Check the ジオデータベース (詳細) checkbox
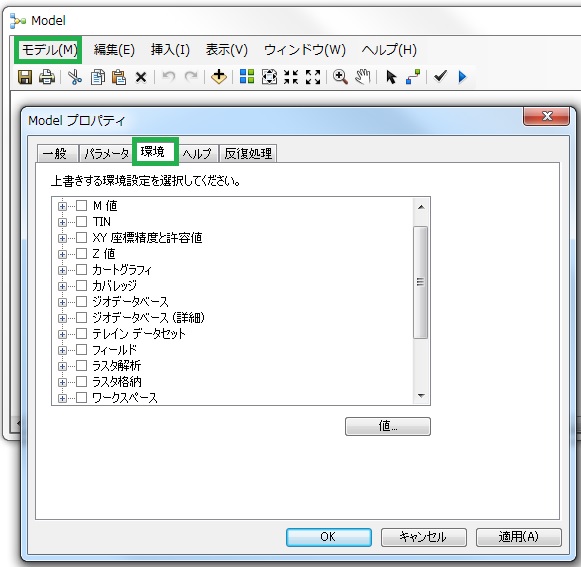The image size is (581, 567). pos(82,318)
